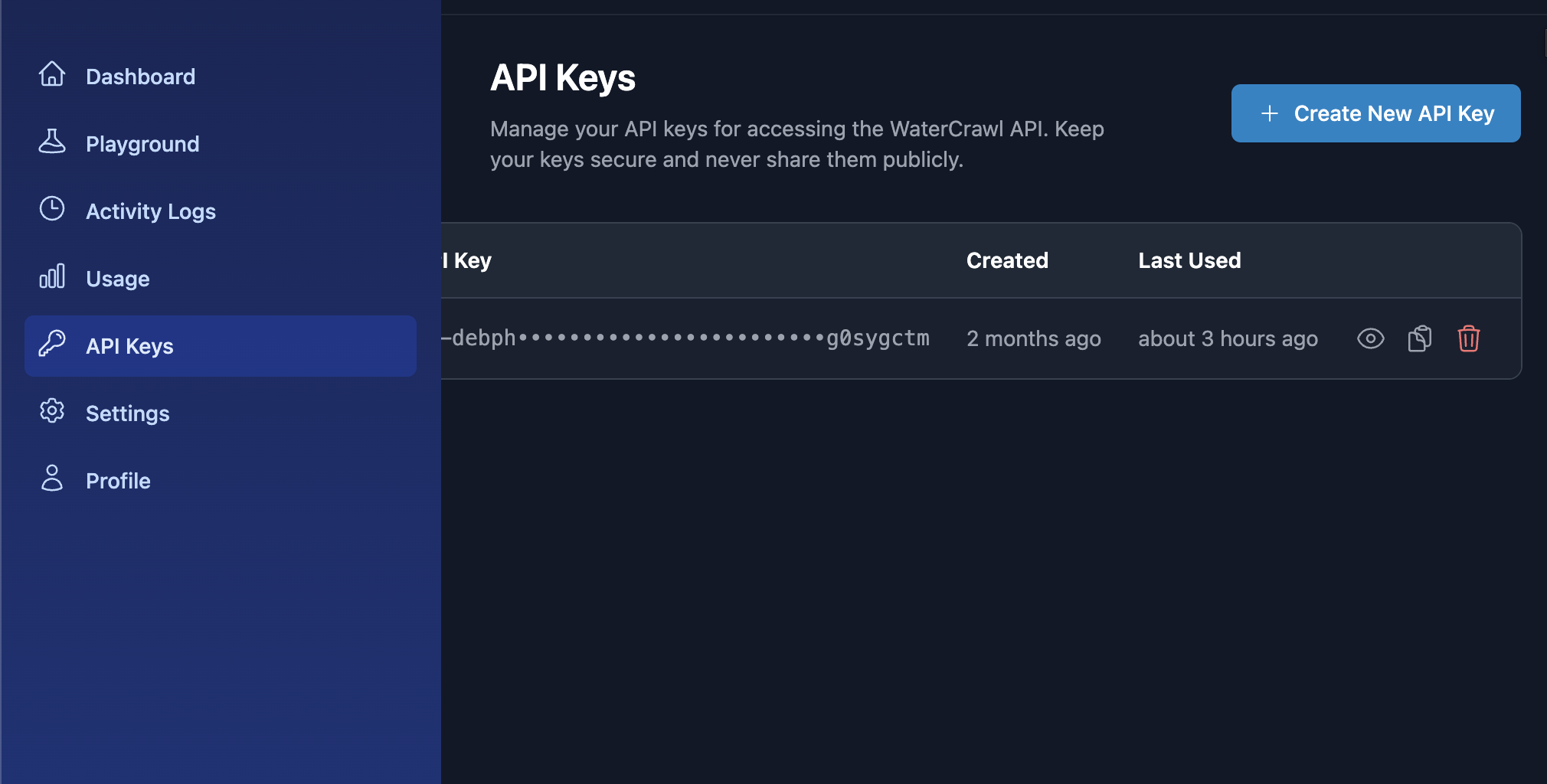1547x784 pixels.
Task: Open the Activity Logs section
Action: pyautogui.click(x=151, y=211)
